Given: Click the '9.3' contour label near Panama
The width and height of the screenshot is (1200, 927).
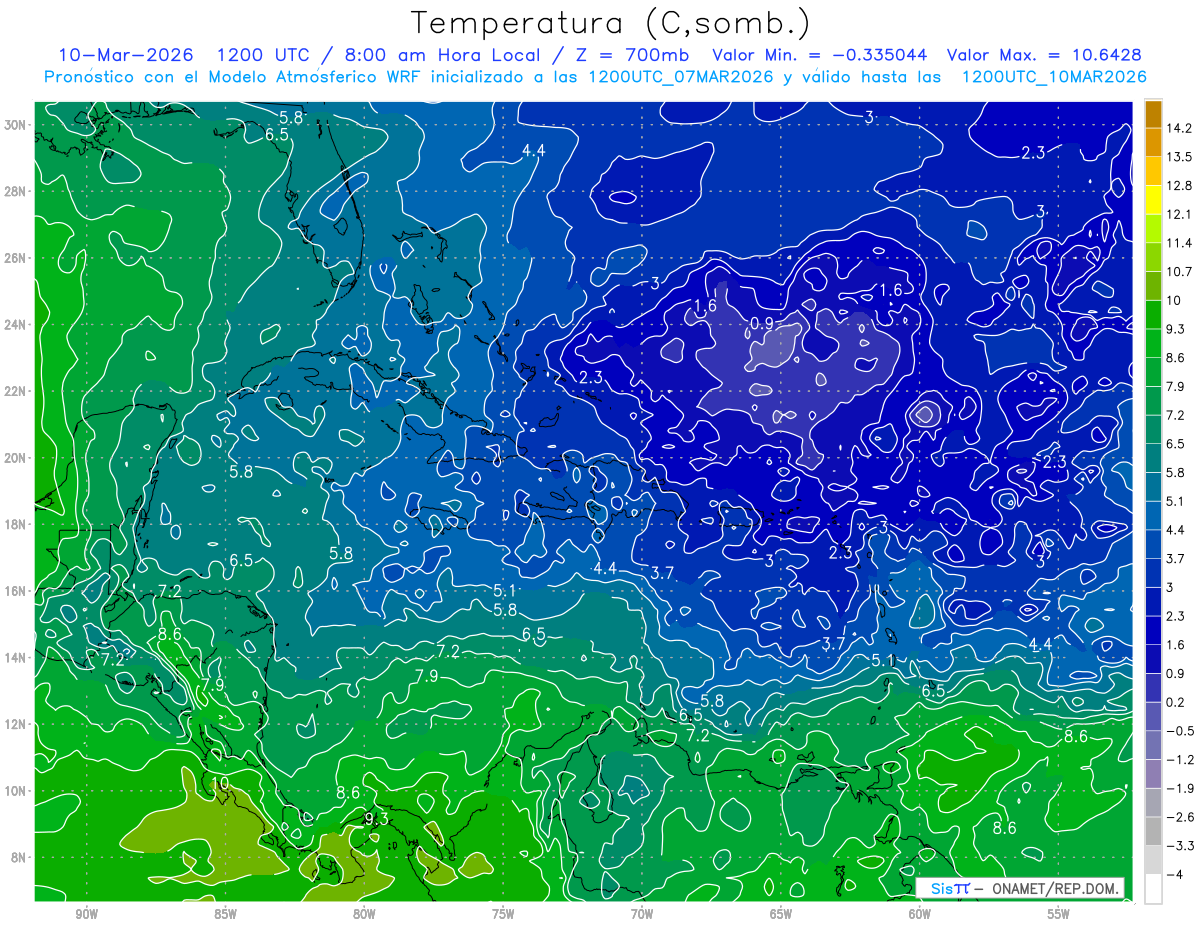Looking at the screenshot, I should coord(376,819).
